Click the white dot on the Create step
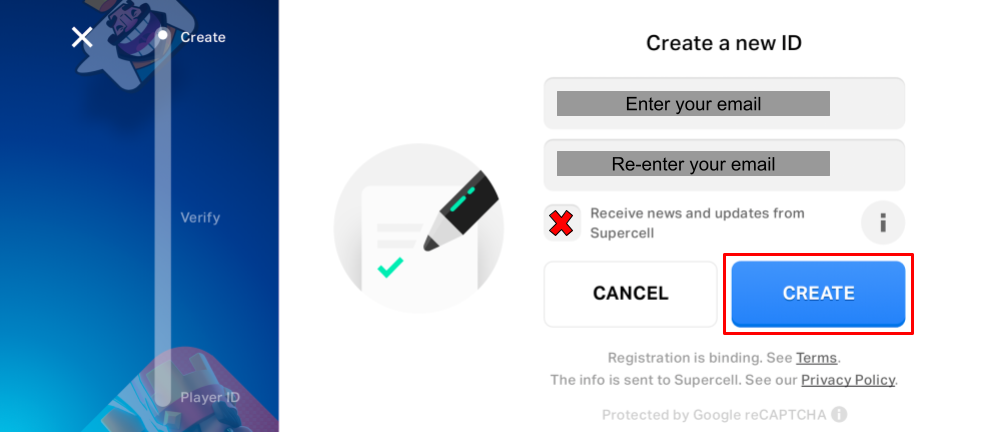Screen dimensions: 994x432 [x=162, y=36]
